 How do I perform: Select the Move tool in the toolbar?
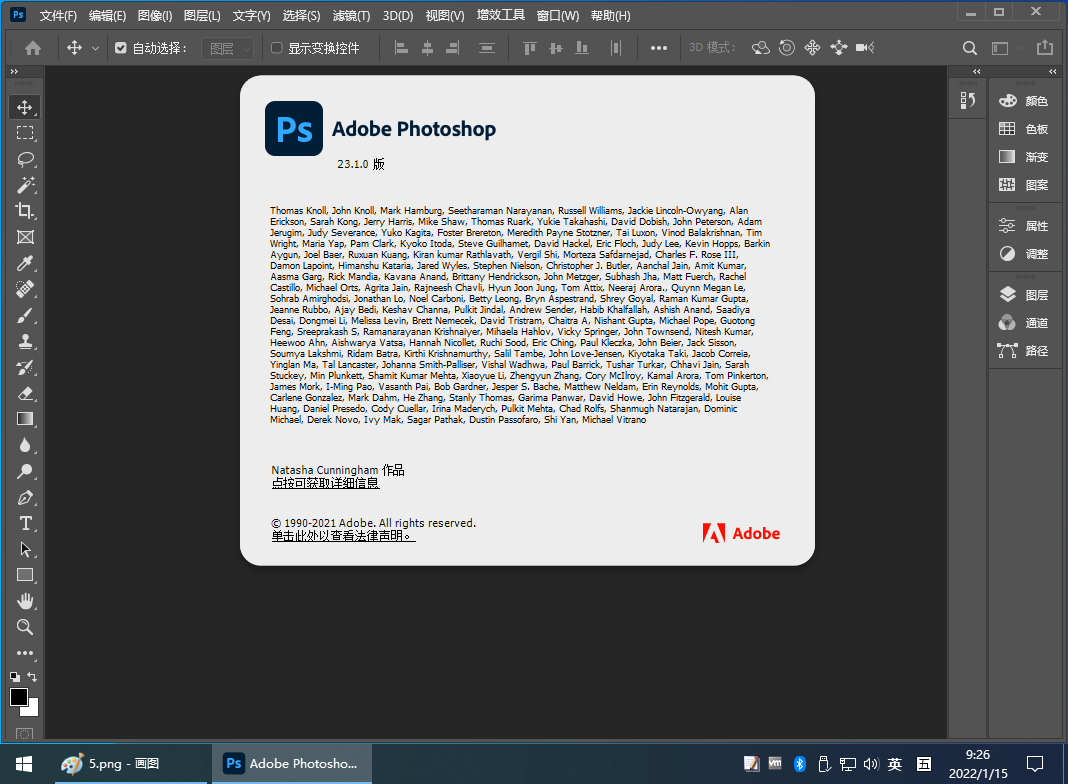point(25,108)
